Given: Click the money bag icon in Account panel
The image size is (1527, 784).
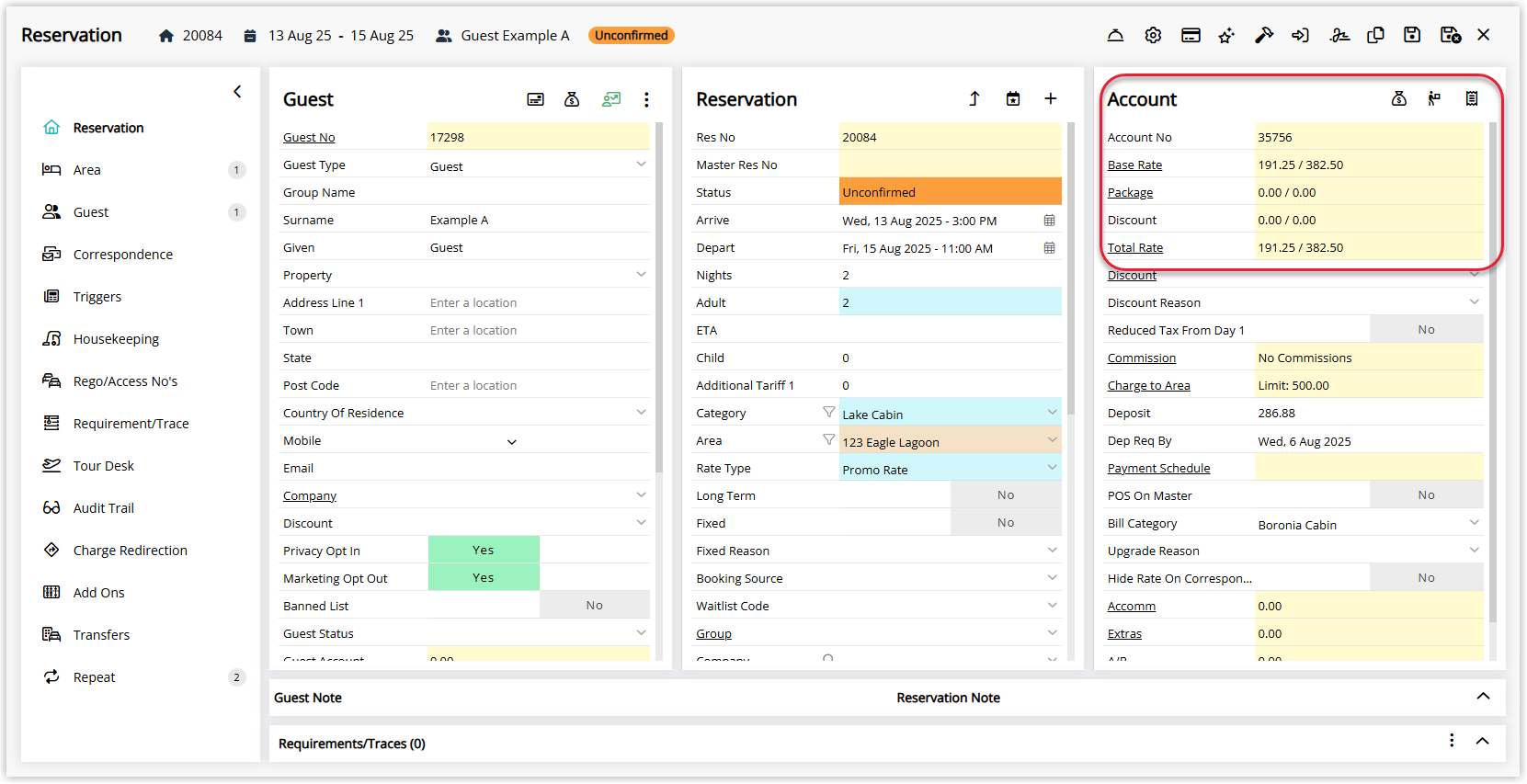Looking at the screenshot, I should tap(1398, 98).
